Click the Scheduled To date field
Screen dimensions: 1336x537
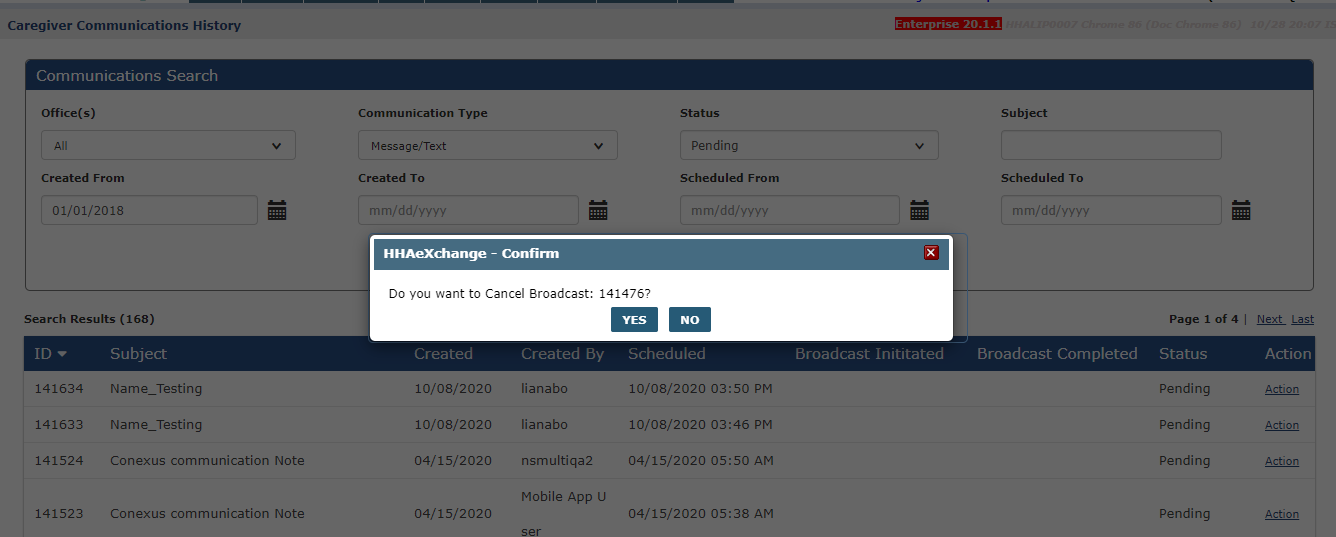tap(1110, 210)
